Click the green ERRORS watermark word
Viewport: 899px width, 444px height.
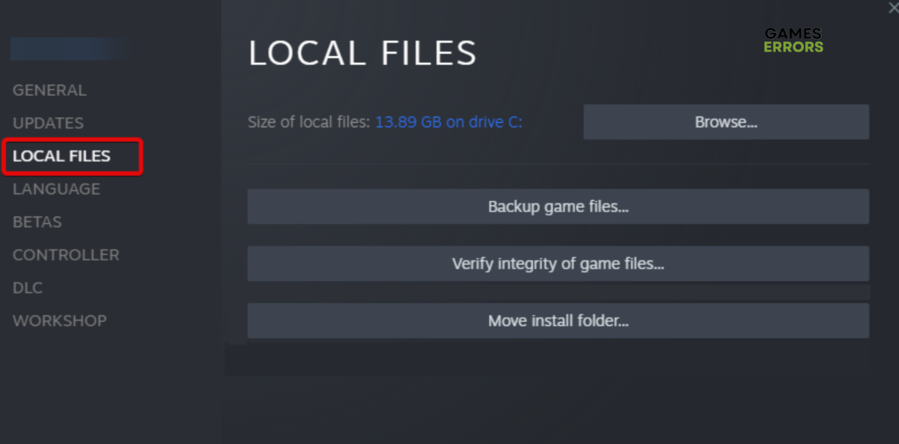(794, 47)
